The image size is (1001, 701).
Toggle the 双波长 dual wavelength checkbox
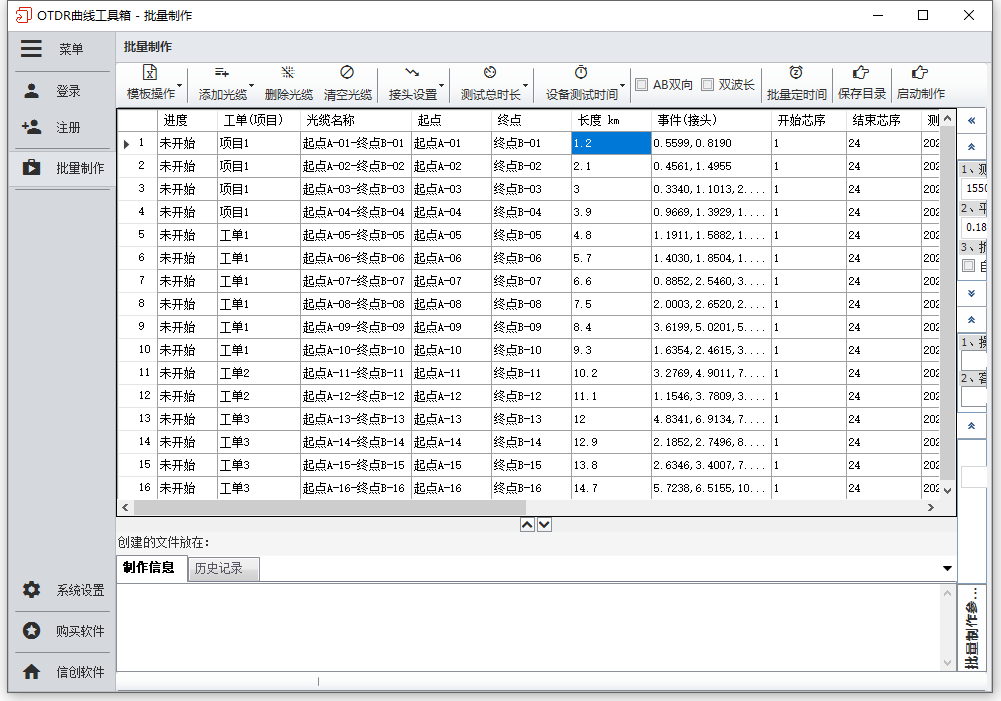pyautogui.click(x=707, y=85)
